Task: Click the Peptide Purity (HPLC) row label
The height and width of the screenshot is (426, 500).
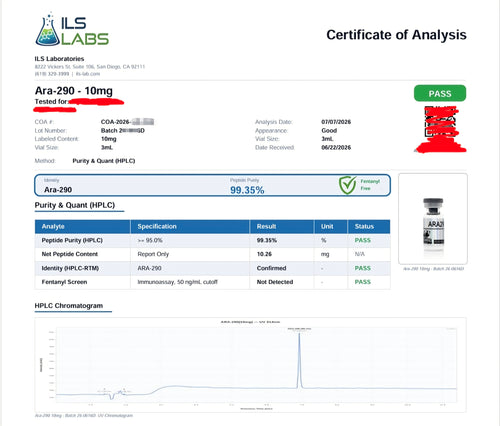Action: [x=72, y=240]
